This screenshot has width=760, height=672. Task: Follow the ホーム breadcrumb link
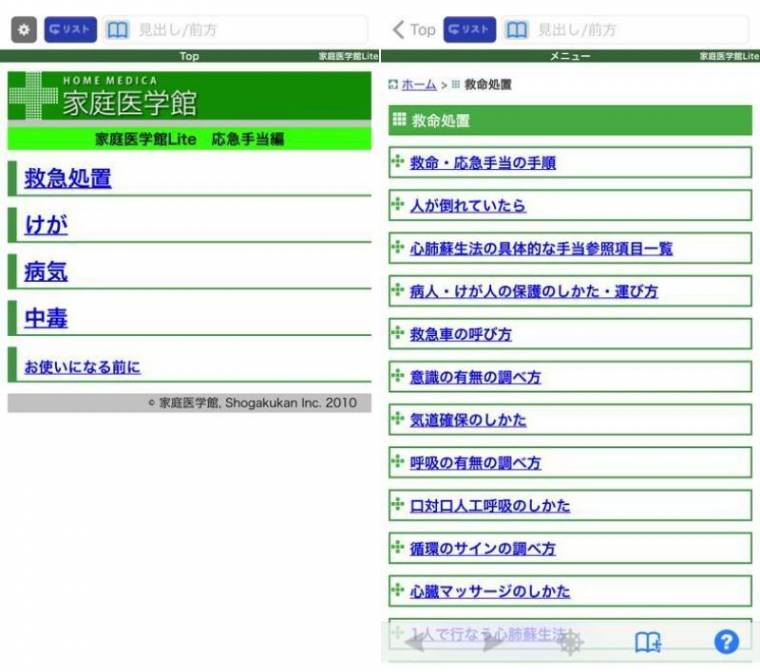[x=419, y=84]
